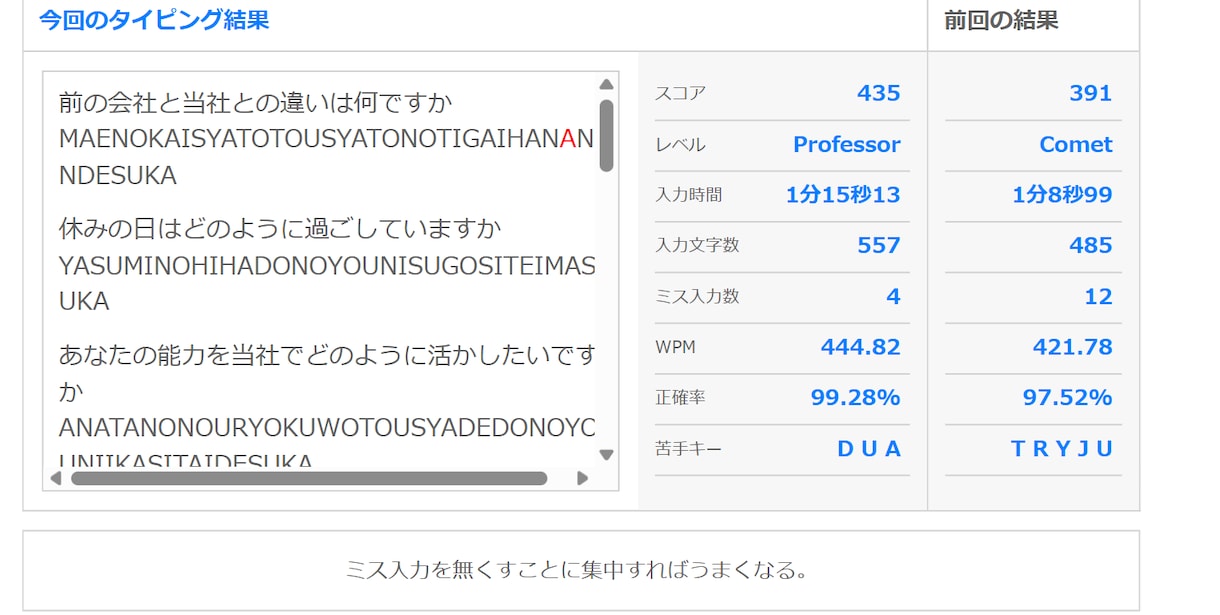Click the current score value 435
This screenshot has width=1220, height=615.
[879, 93]
